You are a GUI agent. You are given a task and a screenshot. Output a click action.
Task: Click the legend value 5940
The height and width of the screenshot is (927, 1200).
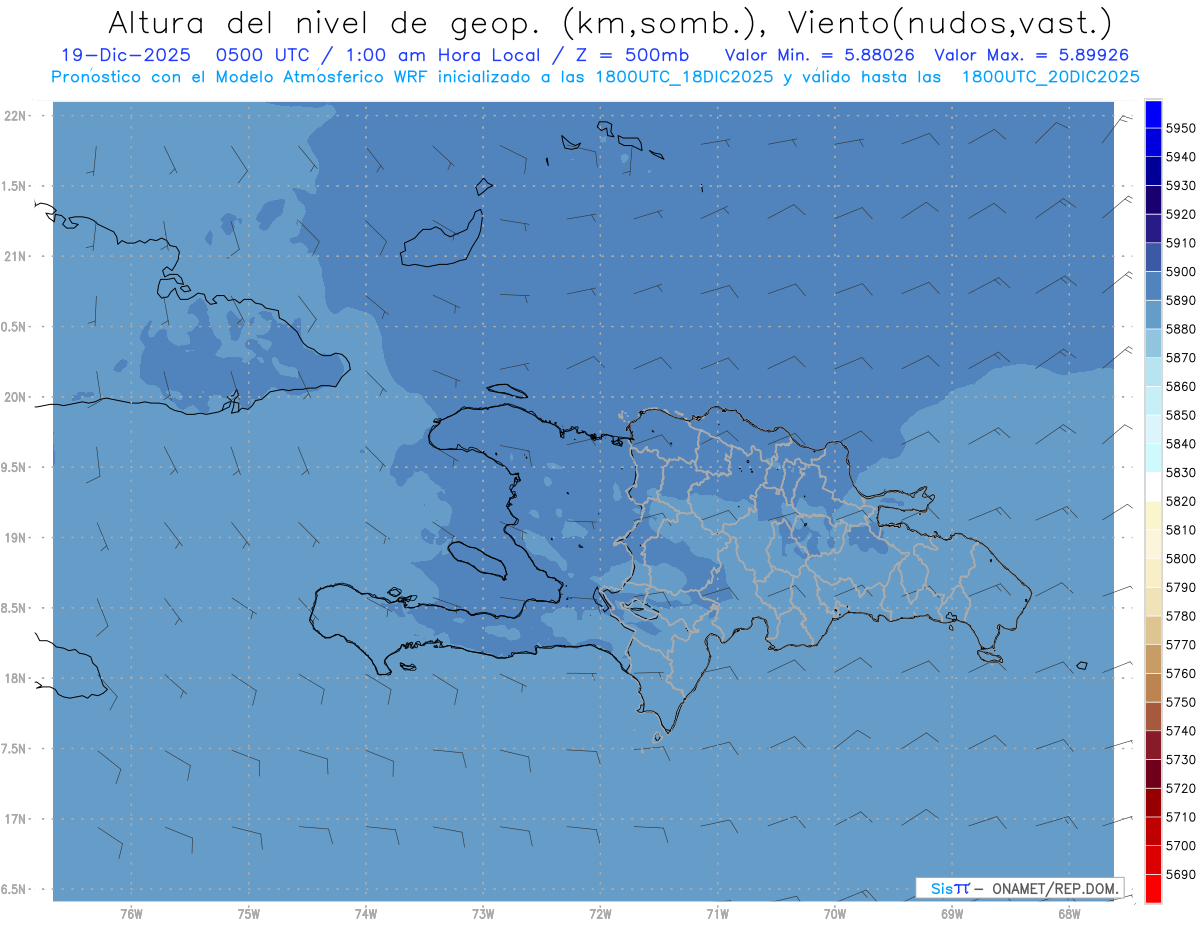[1181, 157]
